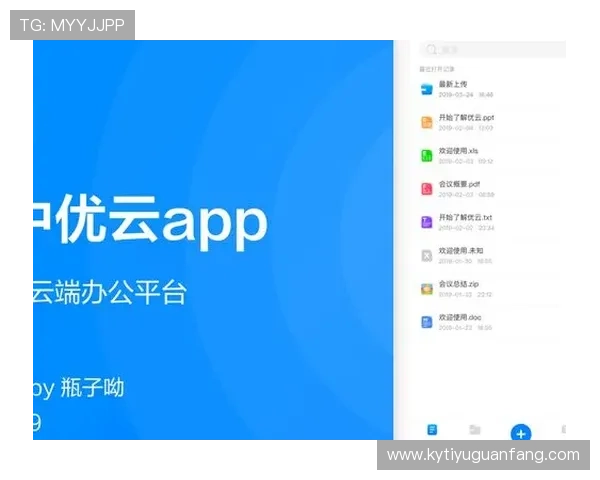The image size is (600, 480).
Task: Click the gray unknown-type file icon
Action: [427, 256]
